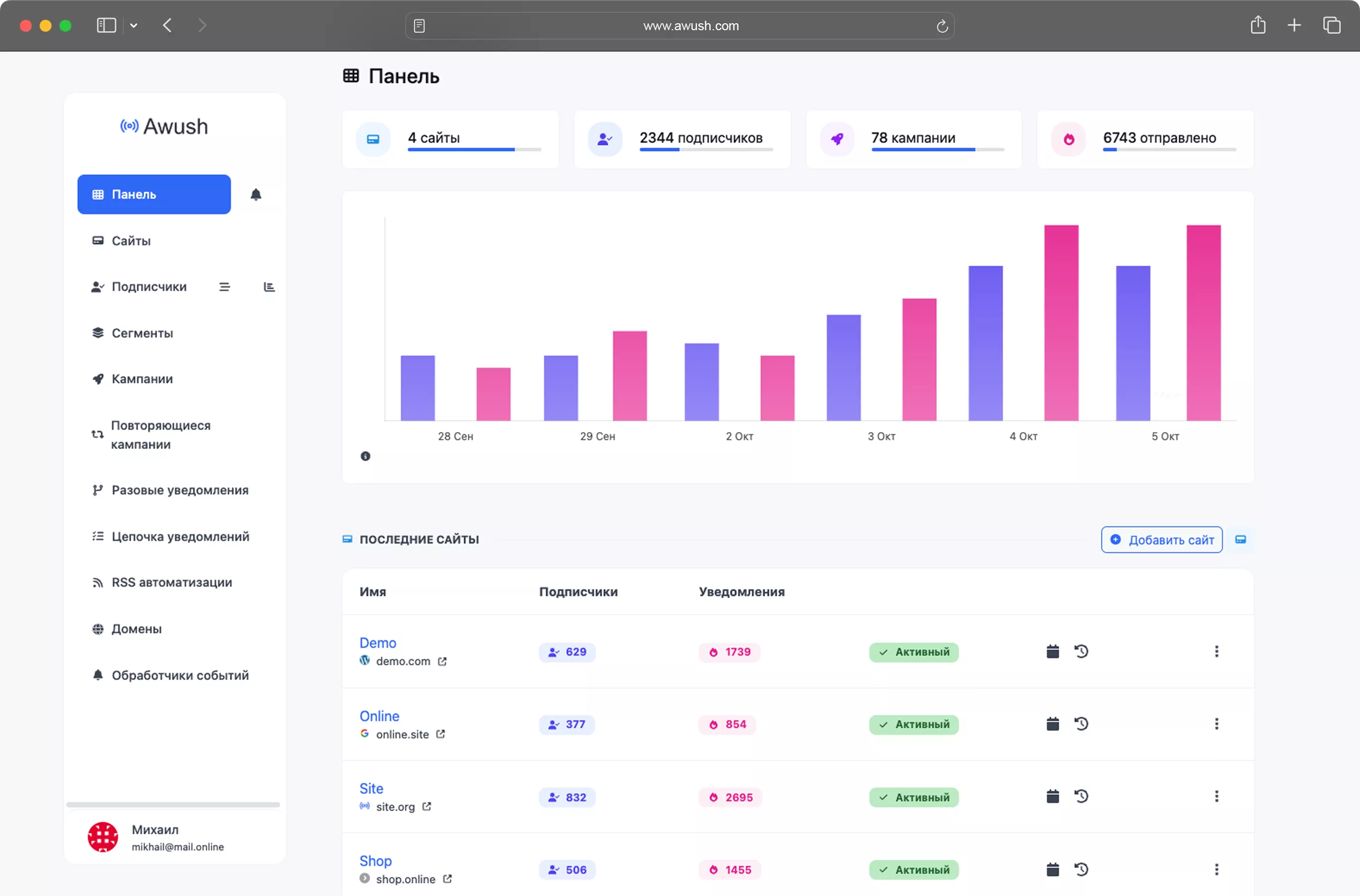Click the calendar icon for Demo site

point(1052,651)
